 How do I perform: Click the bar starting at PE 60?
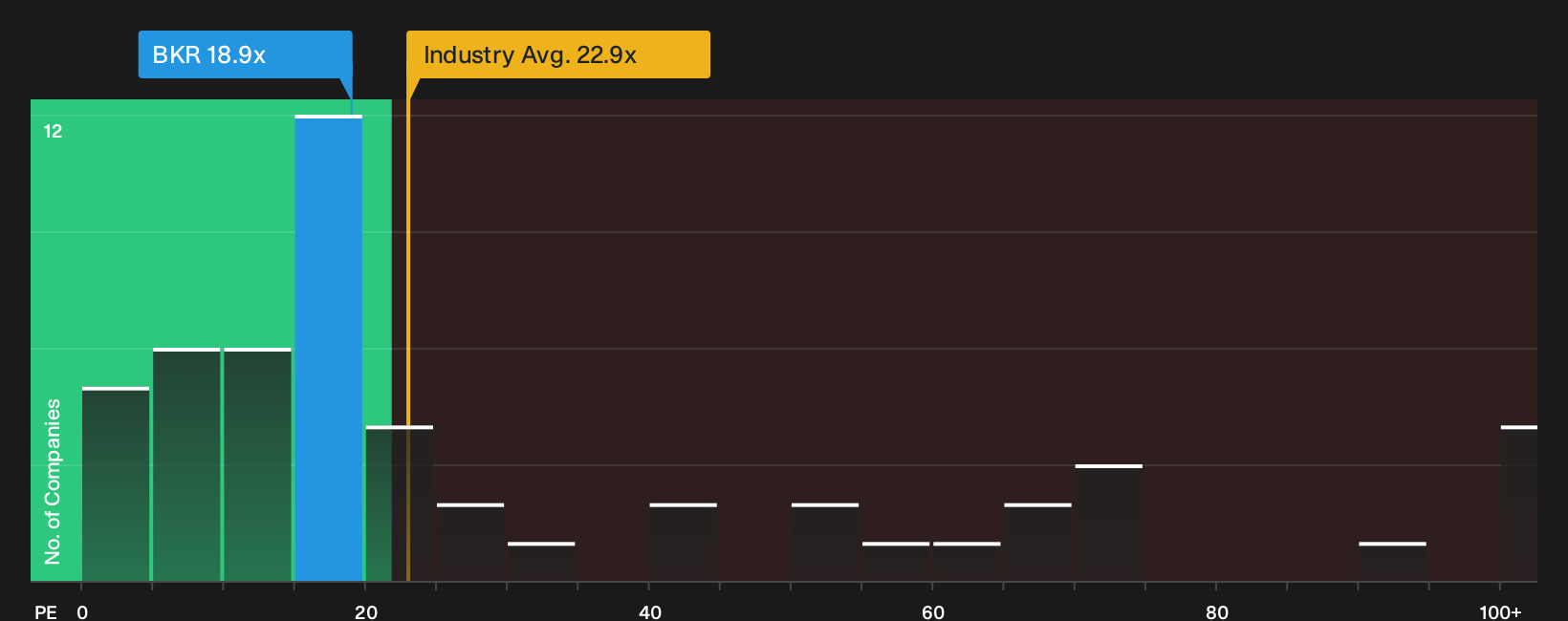pyautogui.click(x=967, y=562)
